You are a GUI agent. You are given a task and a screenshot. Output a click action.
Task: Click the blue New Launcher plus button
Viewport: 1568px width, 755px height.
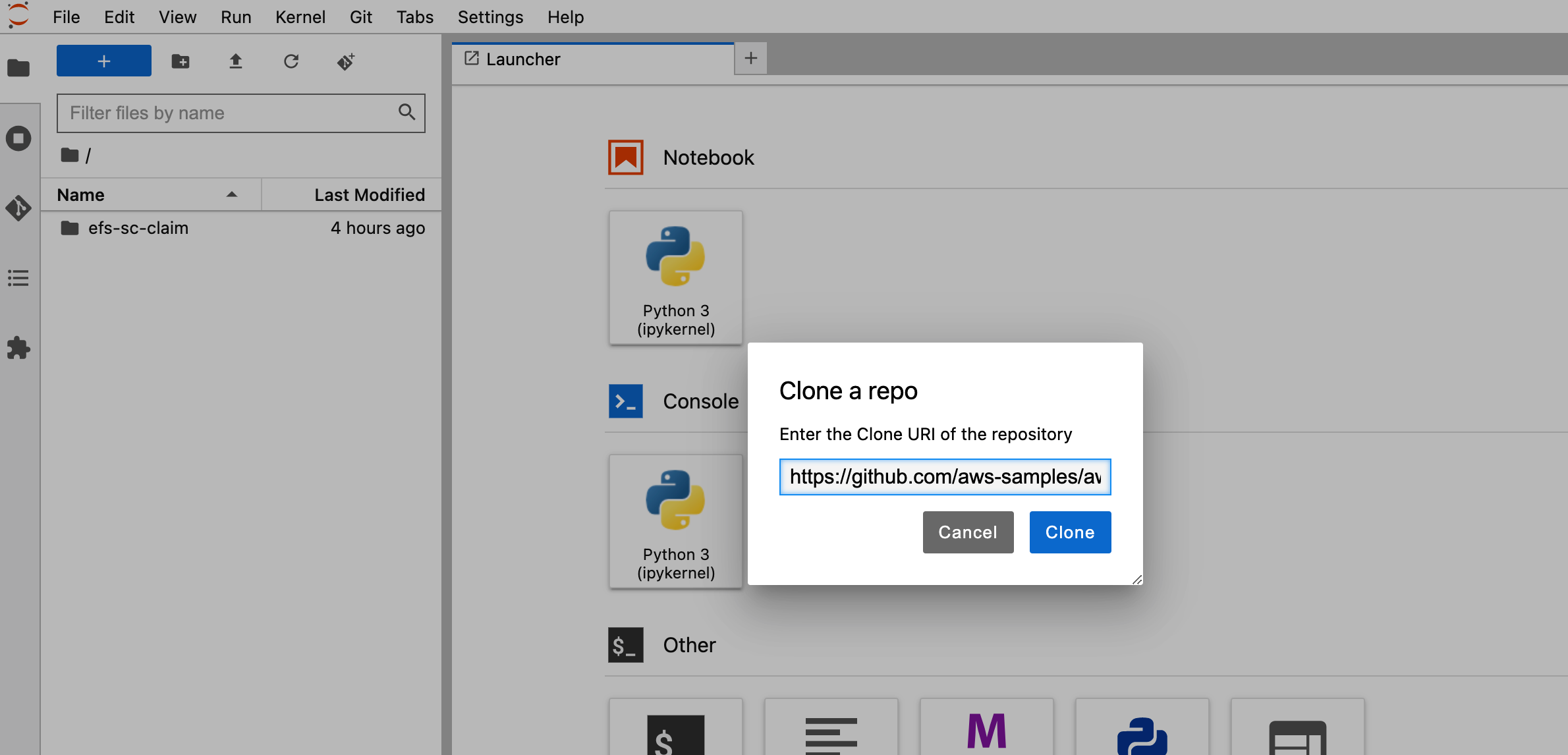tap(104, 61)
